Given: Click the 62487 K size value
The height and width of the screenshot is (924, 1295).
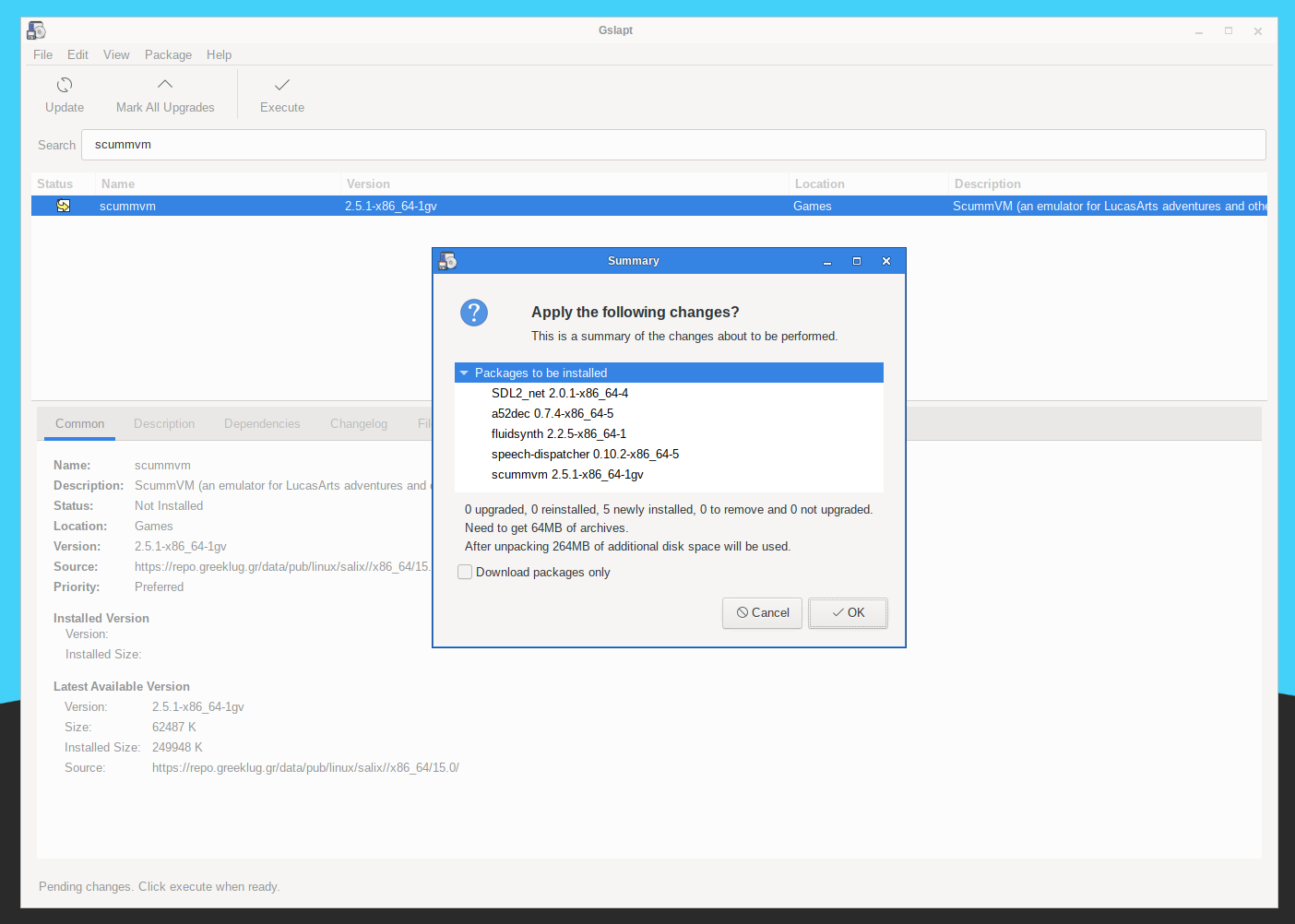Looking at the screenshot, I should pyautogui.click(x=174, y=727).
